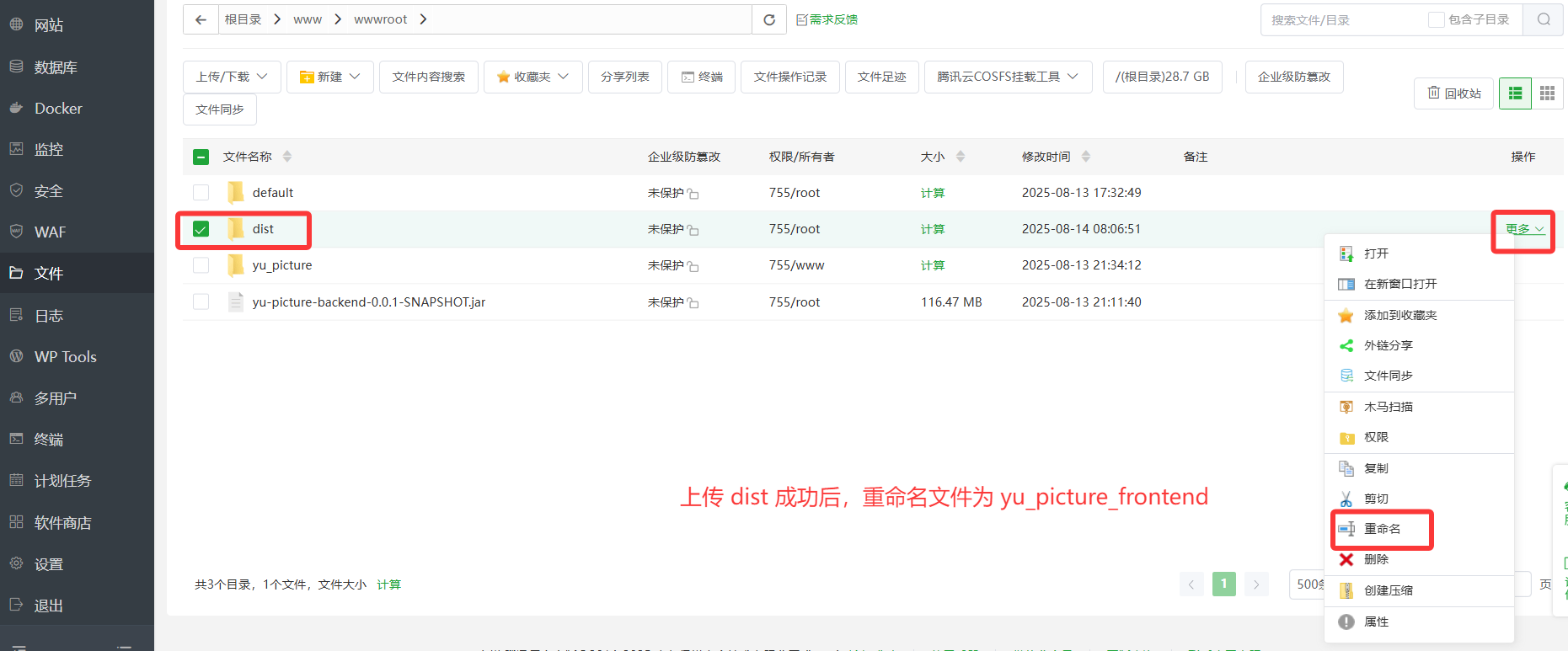Viewport: 1568px width, 651px height.
Task: Open the 腾讯云COSFS挂载工具 dropdown
Action: click(x=1008, y=77)
